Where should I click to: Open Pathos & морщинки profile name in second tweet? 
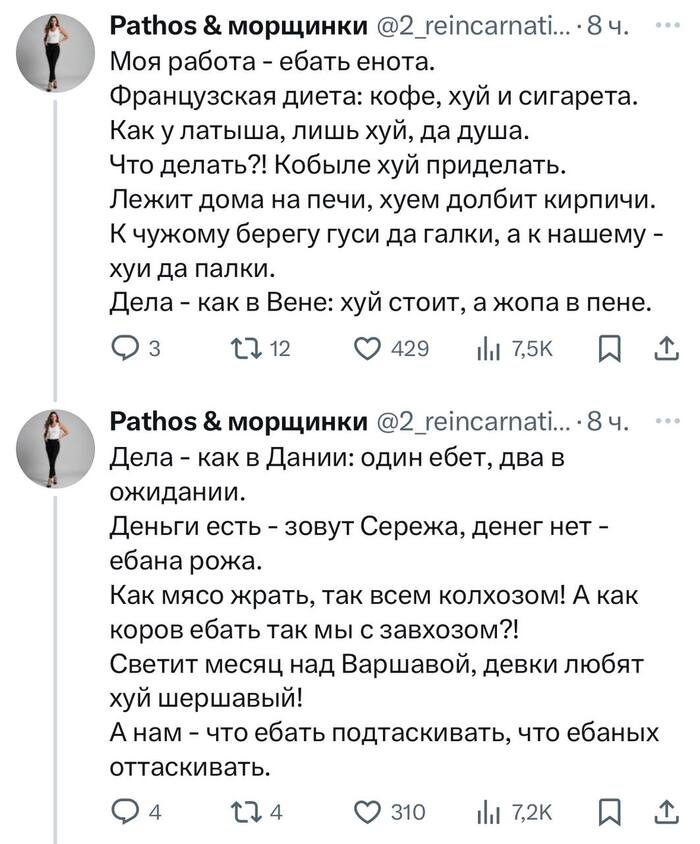239,422
